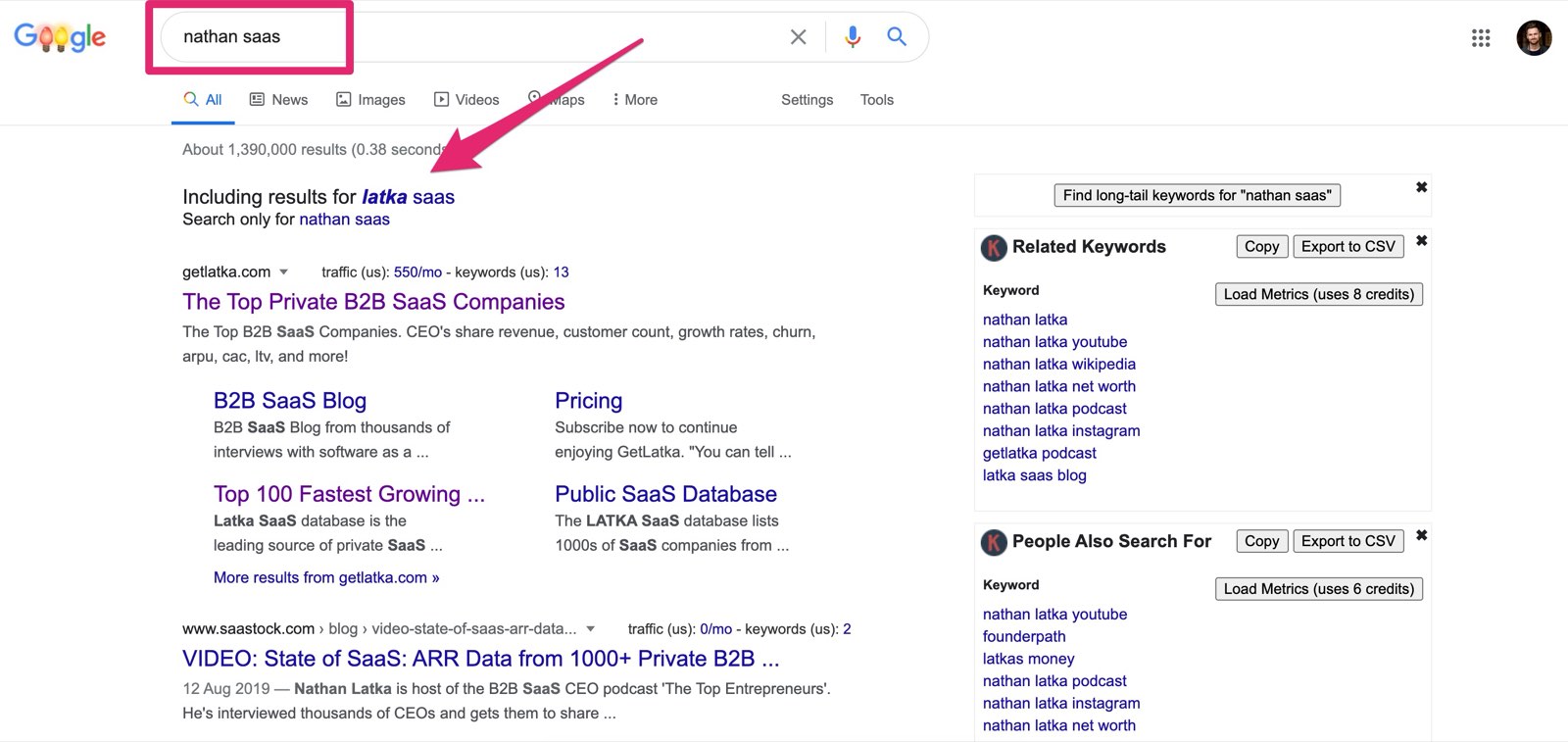Open the Tools menu
Screen dimensions: 1568x742
(x=876, y=100)
